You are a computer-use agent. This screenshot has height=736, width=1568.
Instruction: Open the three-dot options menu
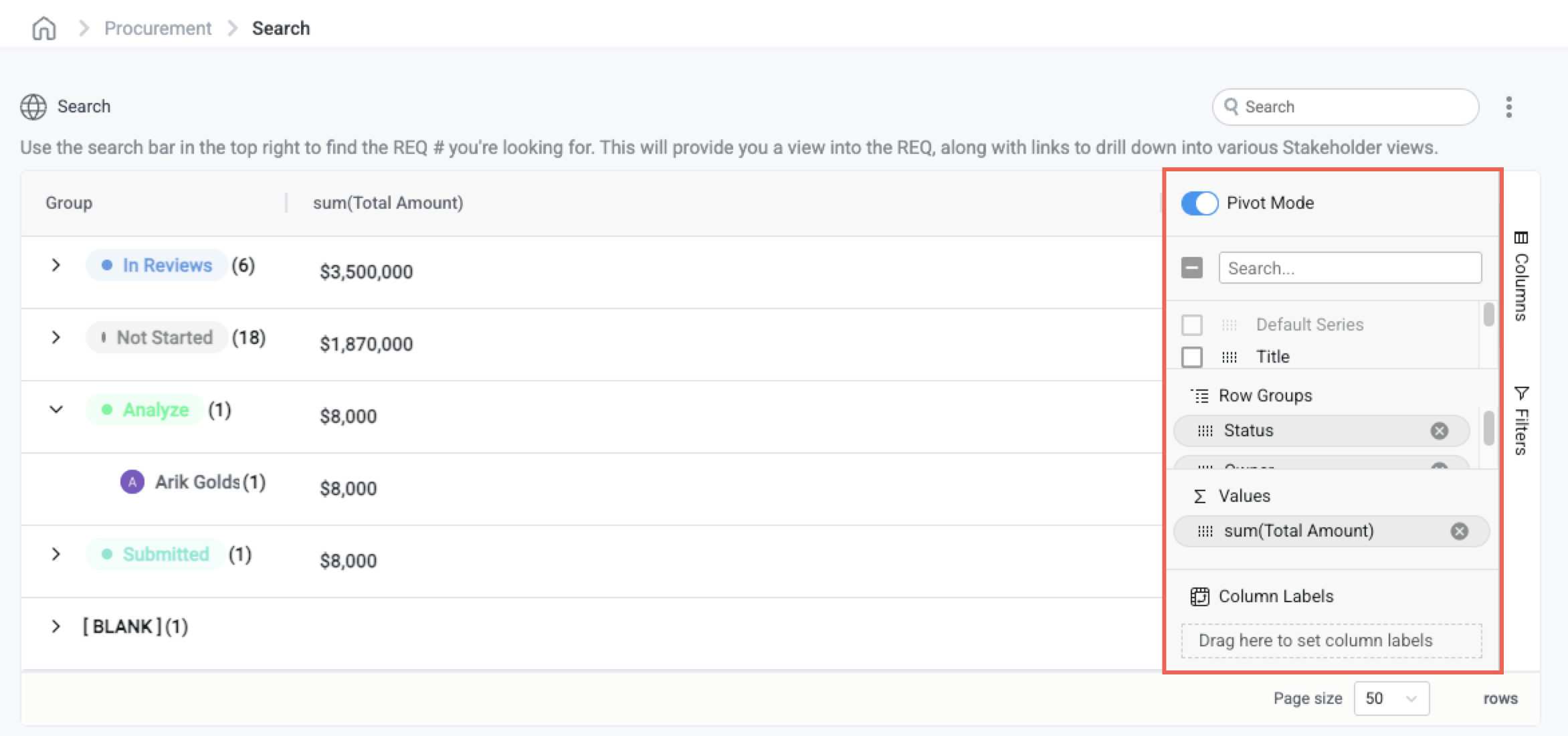click(1508, 107)
